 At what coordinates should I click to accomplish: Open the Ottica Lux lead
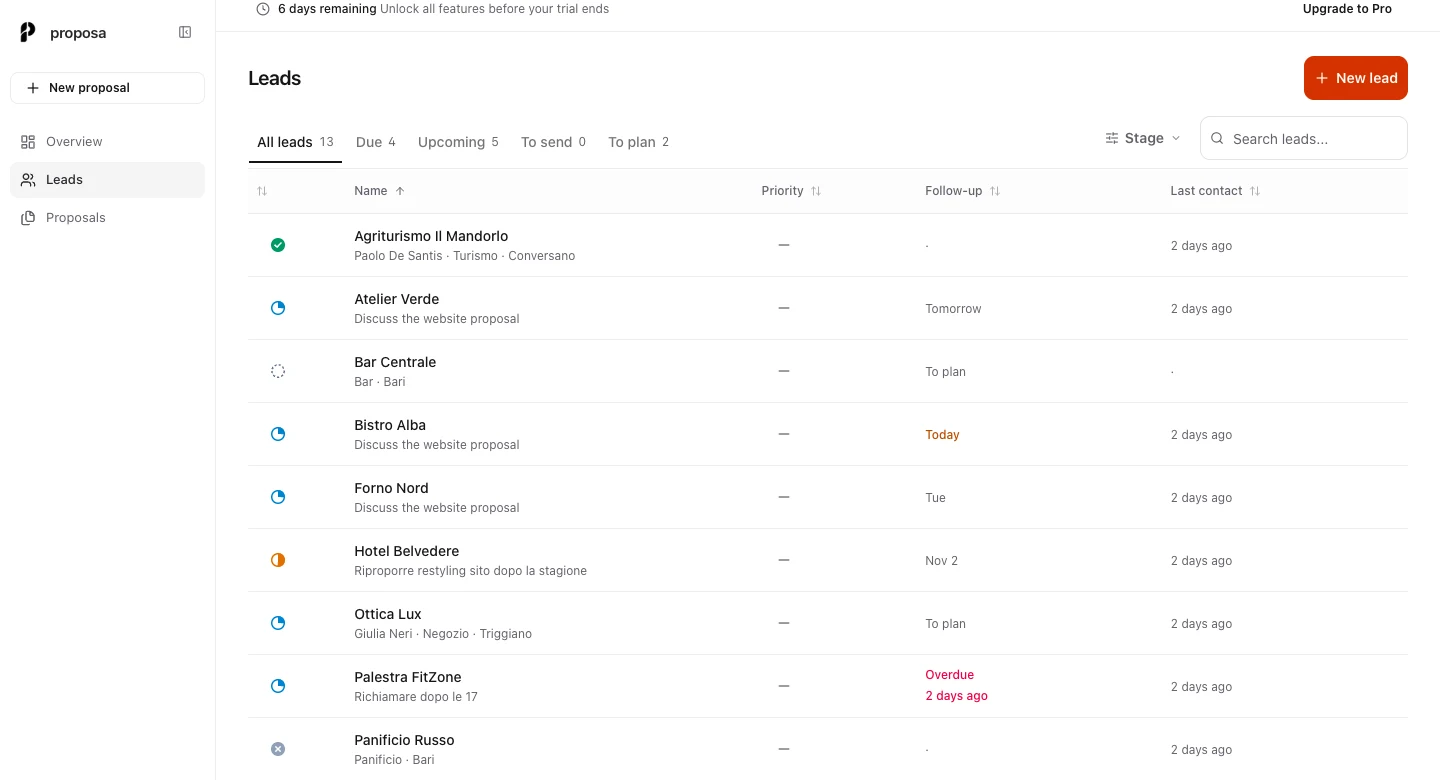828,623
